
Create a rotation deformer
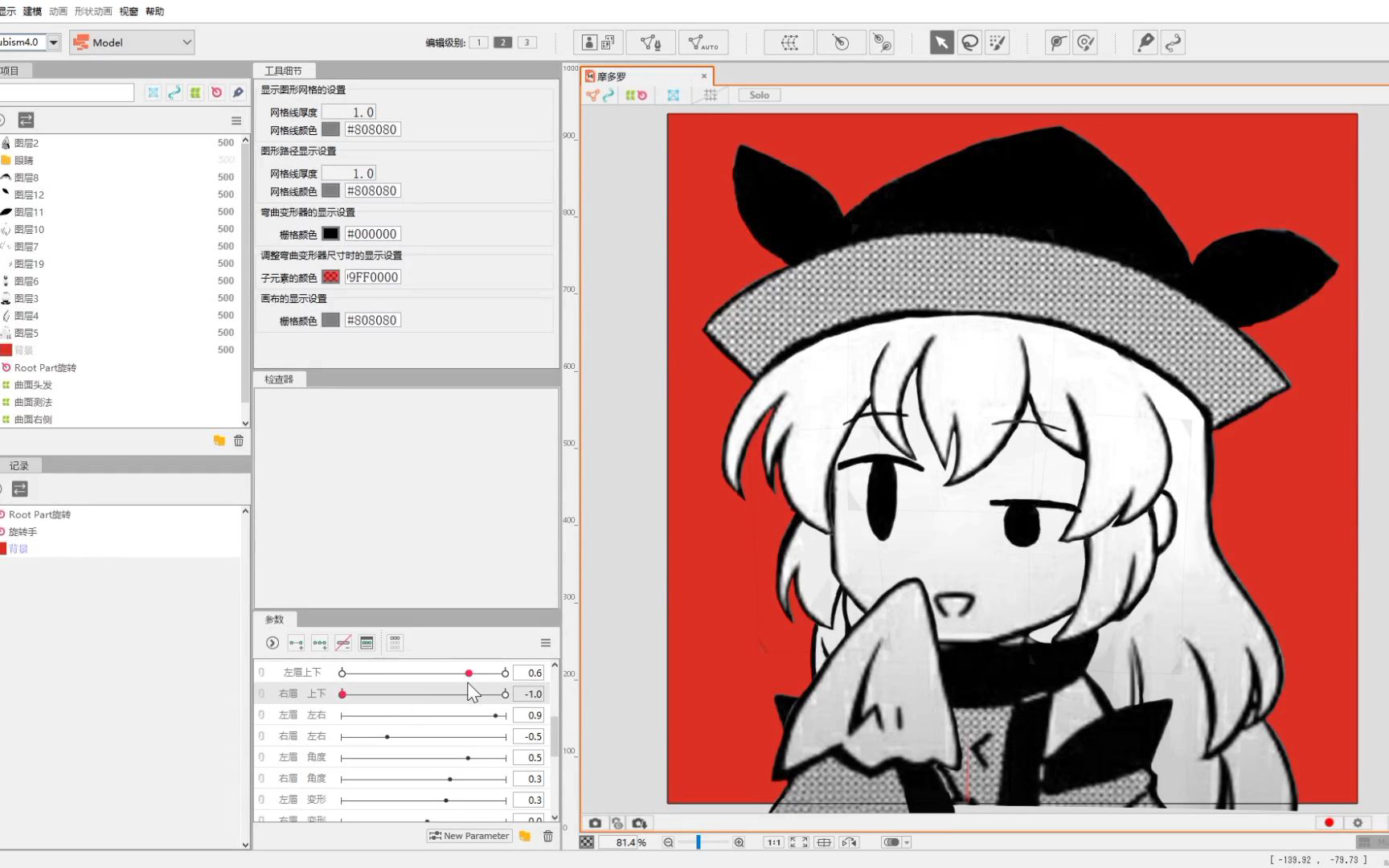841,43
